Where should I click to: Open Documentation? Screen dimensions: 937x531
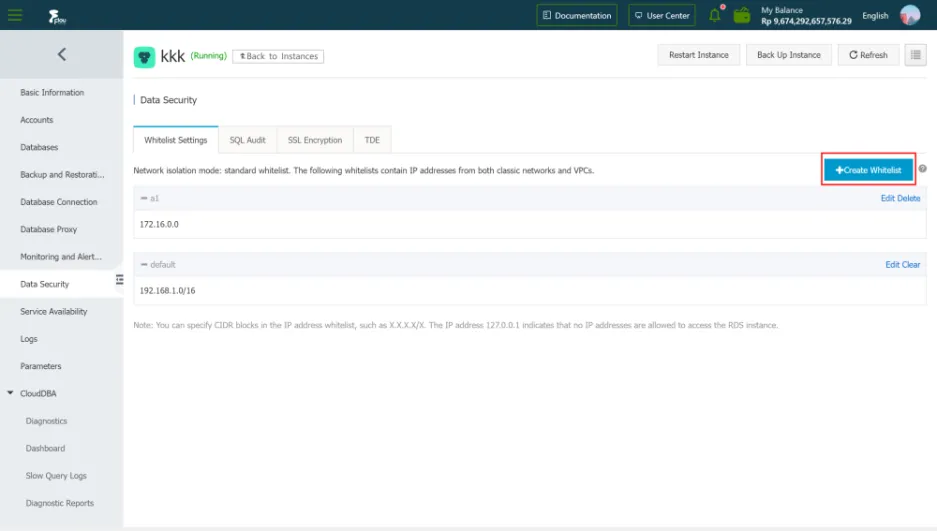pos(577,16)
